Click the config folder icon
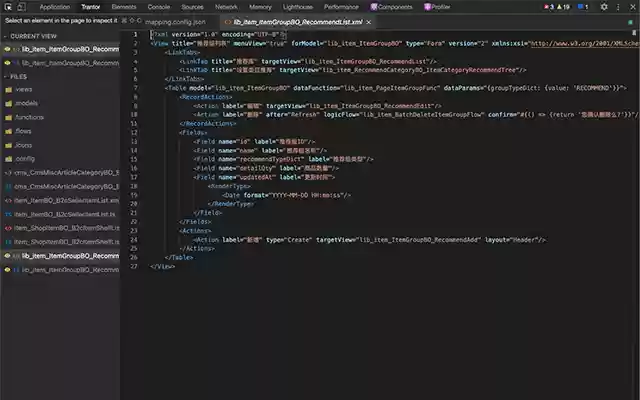Image resolution: width=640 pixels, height=400 pixels. [x=9, y=159]
